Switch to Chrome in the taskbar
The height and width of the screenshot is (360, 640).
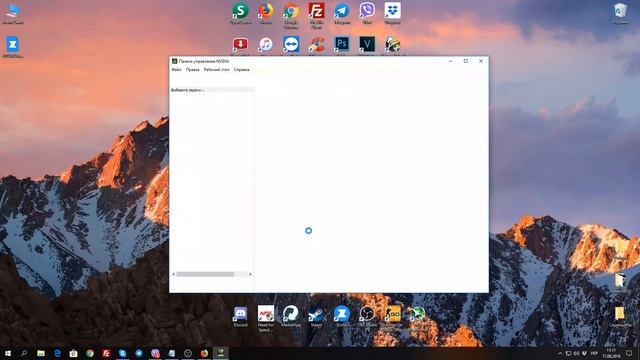90,353
